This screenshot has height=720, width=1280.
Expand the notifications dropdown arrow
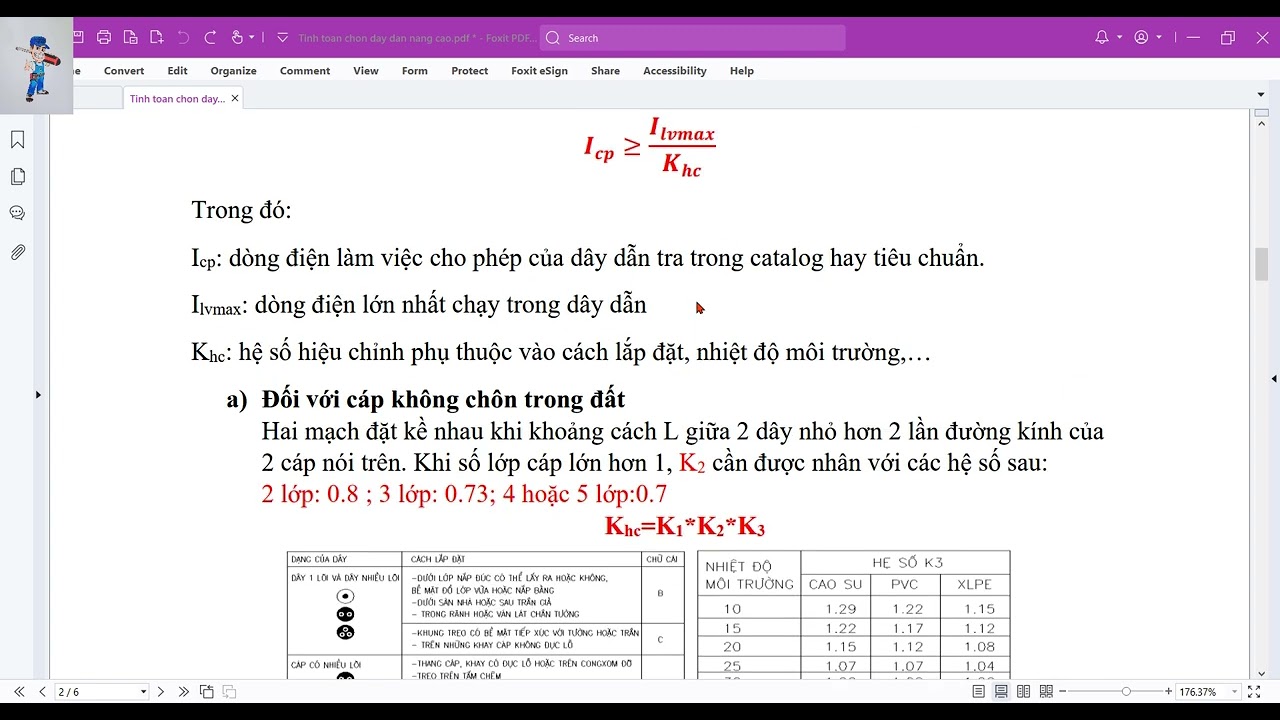(x=1119, y=37)
